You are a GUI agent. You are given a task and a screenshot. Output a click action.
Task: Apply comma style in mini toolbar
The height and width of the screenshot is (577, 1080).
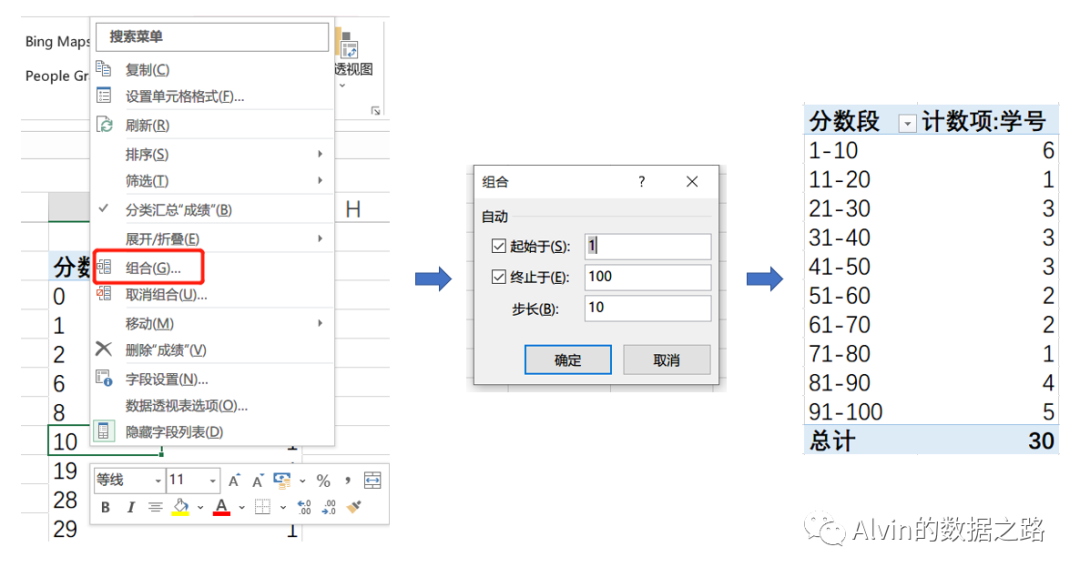[348, 481]
